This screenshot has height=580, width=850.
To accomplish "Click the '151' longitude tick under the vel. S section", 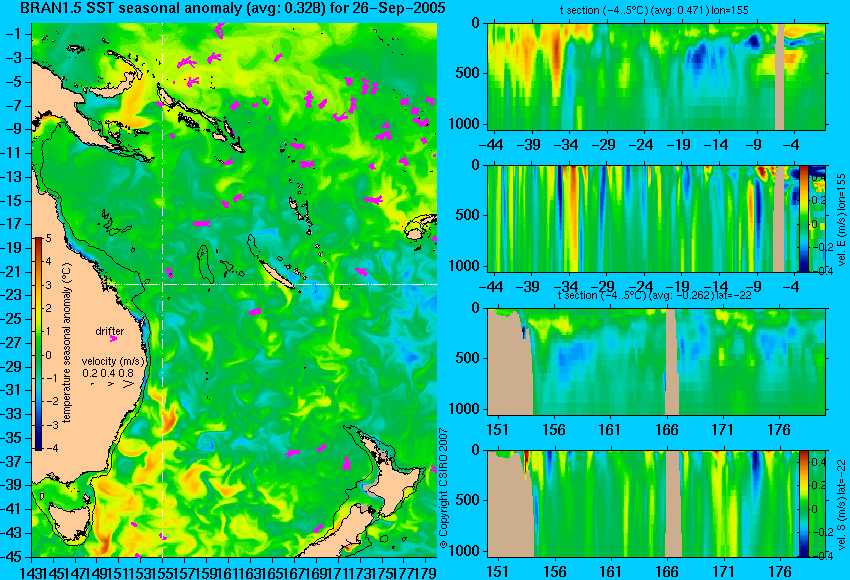I will [498, 571].
